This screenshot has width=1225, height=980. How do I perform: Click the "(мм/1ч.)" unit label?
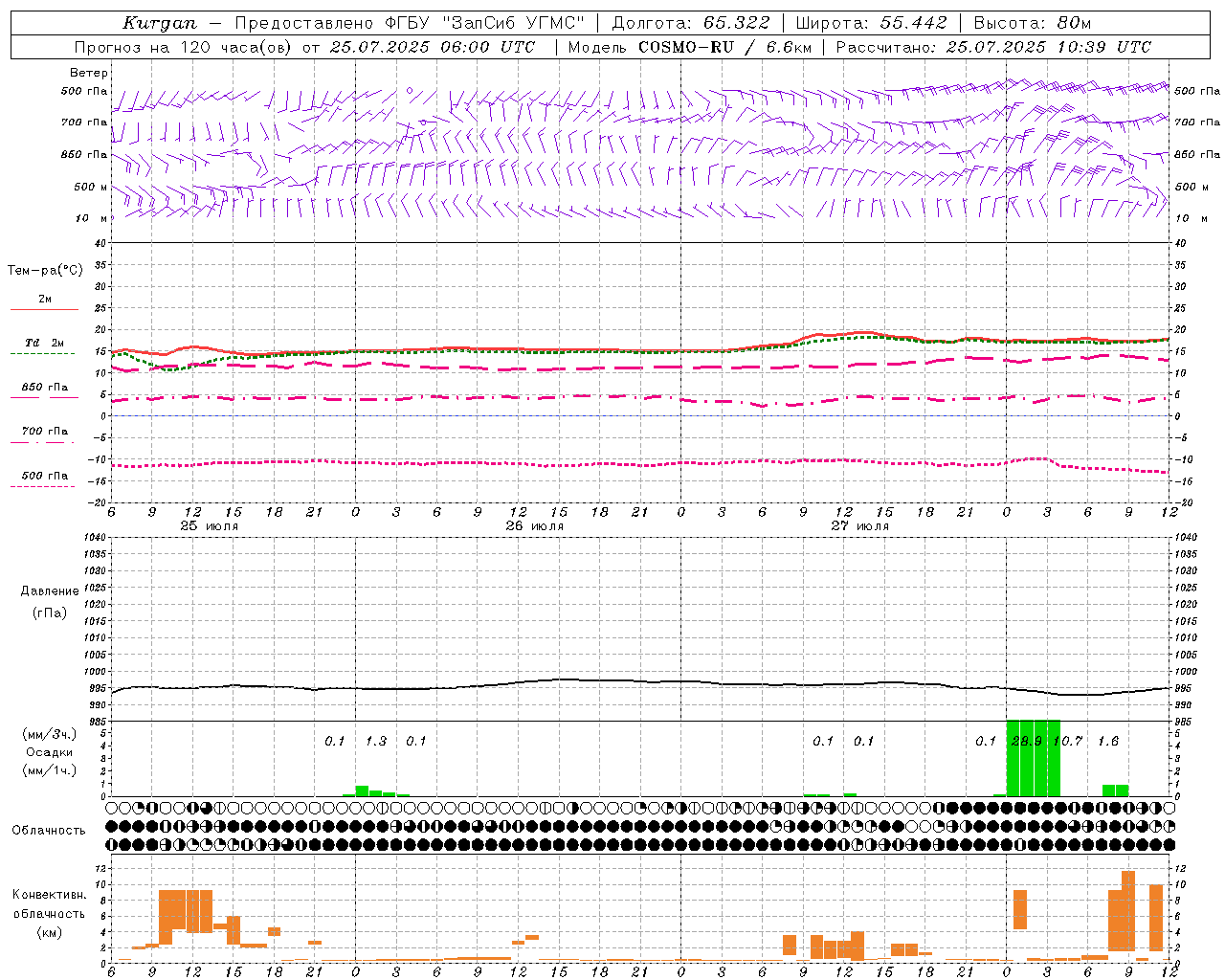(50, 770)
